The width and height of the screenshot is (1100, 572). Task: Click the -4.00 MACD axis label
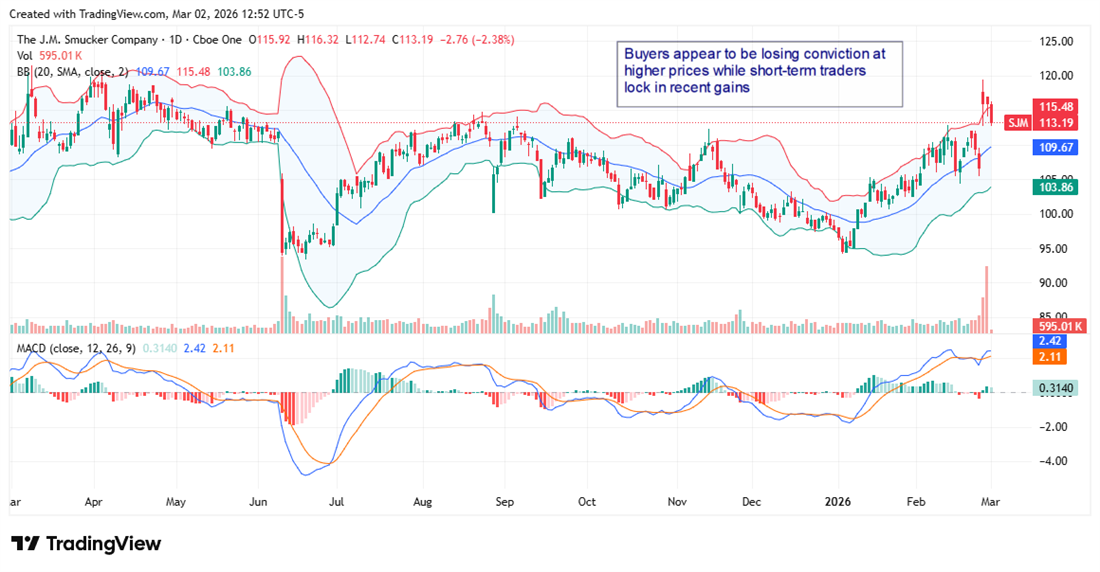1056,461
